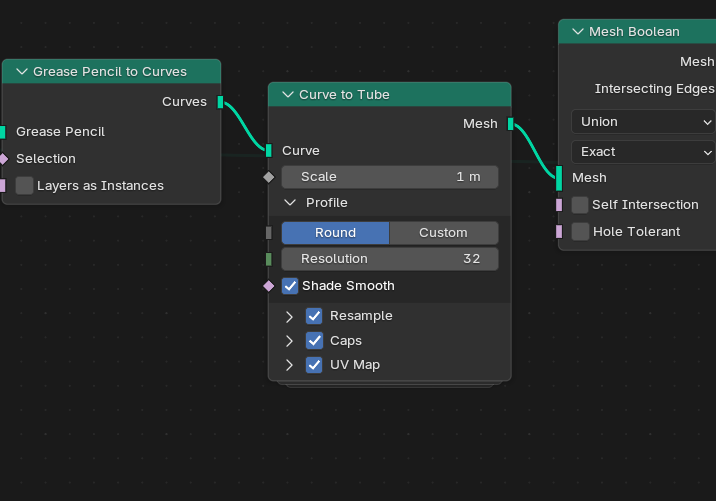Expand the Caps panel
The image size is (716, 501).
tap(289, 341)
